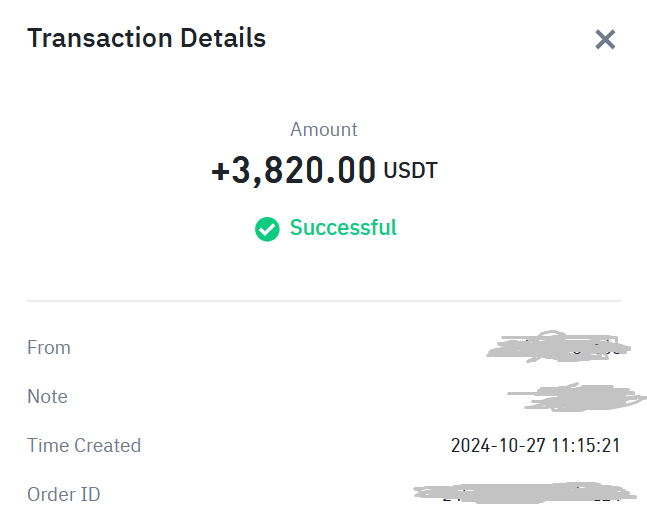Click the redacted Note value
647x532 pixels.
tap(577, 397)
